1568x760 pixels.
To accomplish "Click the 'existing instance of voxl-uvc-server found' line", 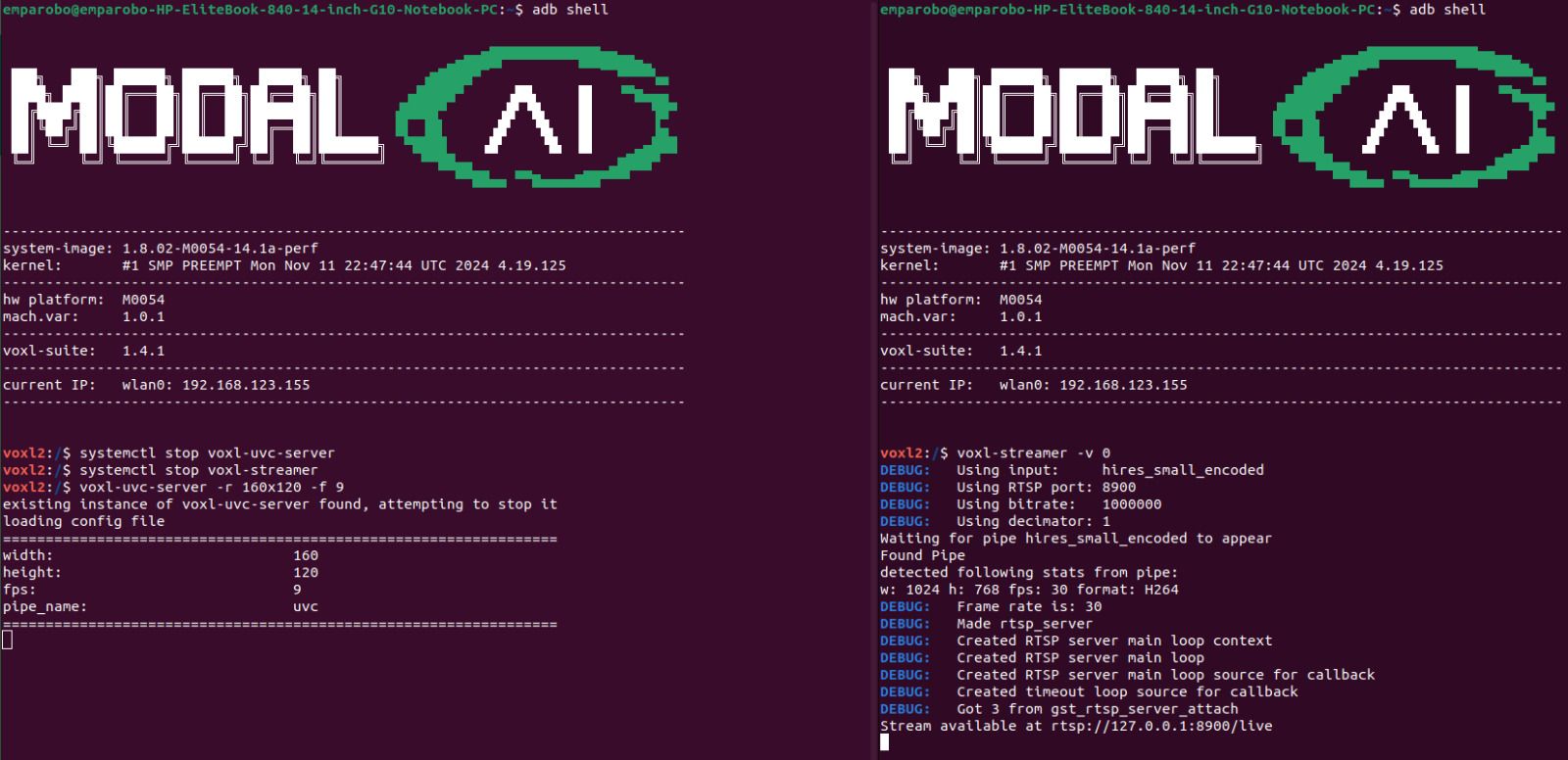I will point(280,504).
